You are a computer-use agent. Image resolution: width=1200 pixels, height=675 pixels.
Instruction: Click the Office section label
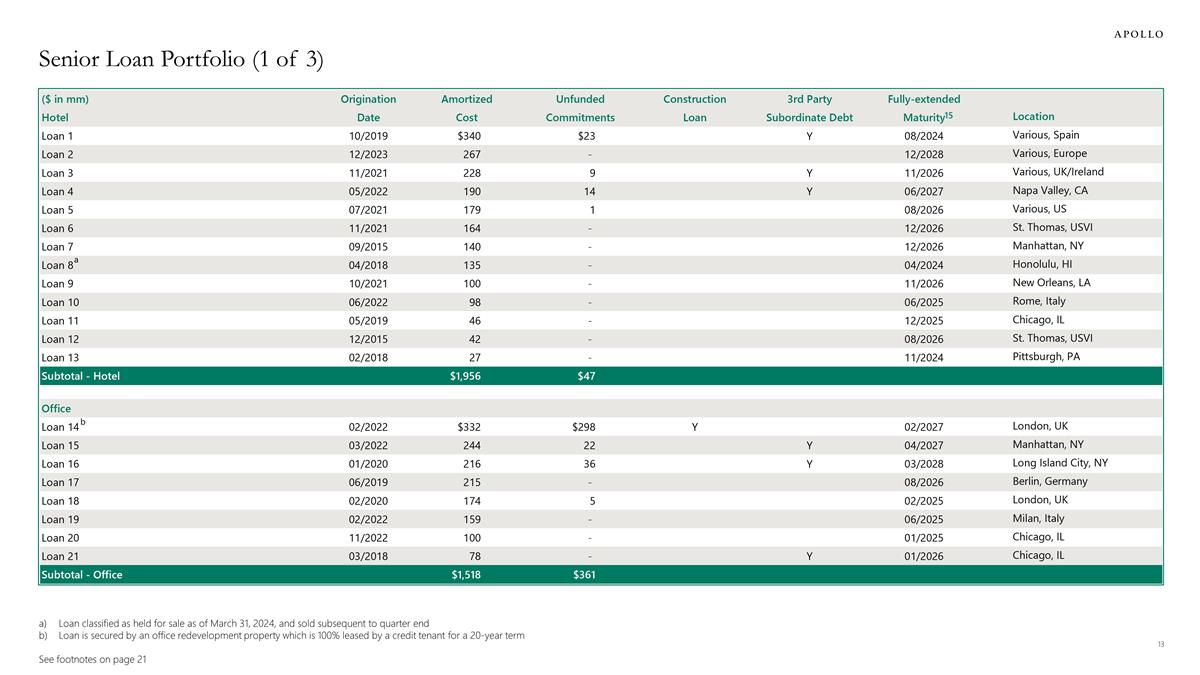click(55, 408)
